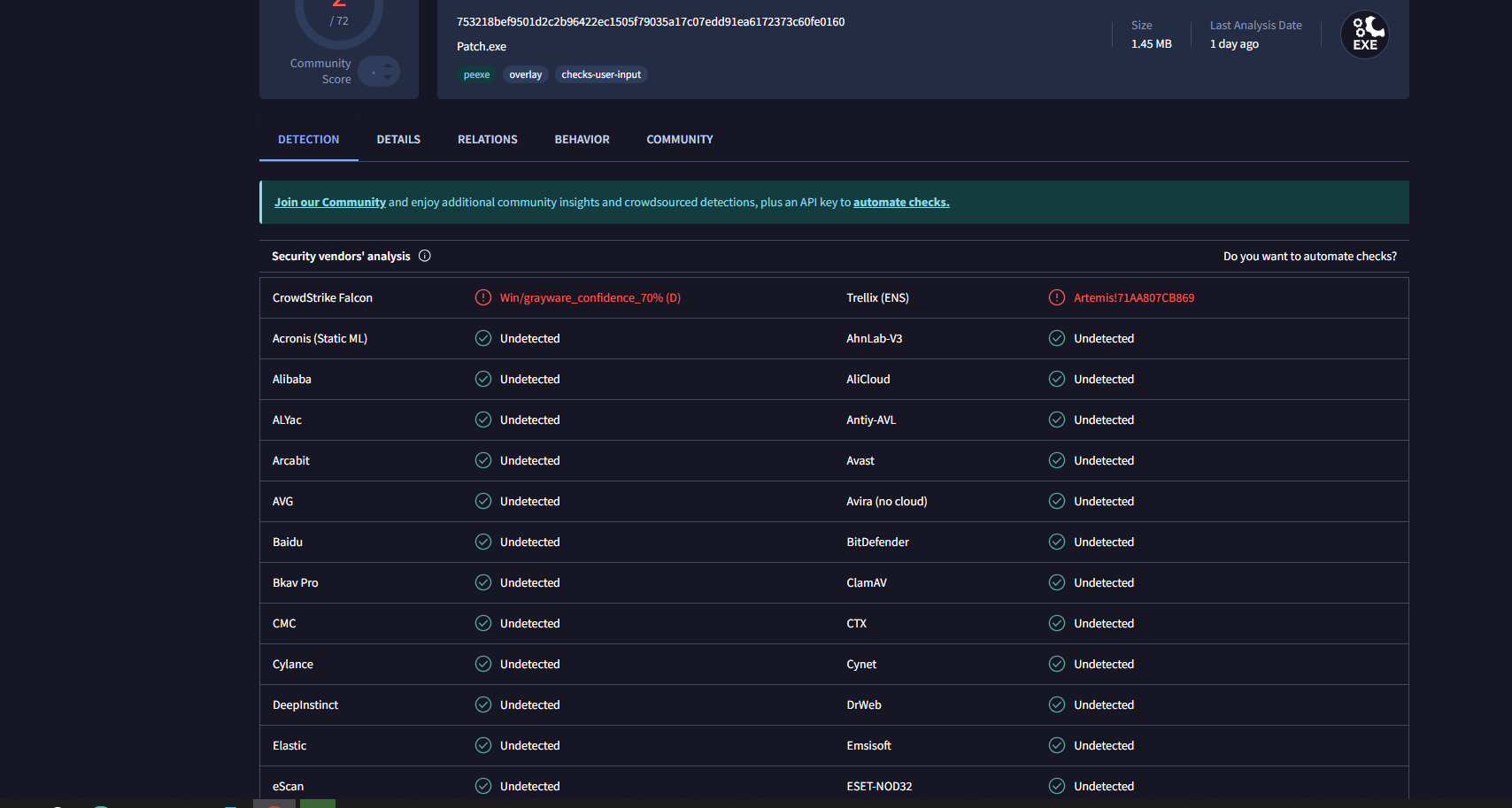Click the checkmark icon in CTX row
Viewport: 1512px width, 808px height.
[x=1057, y=623]
